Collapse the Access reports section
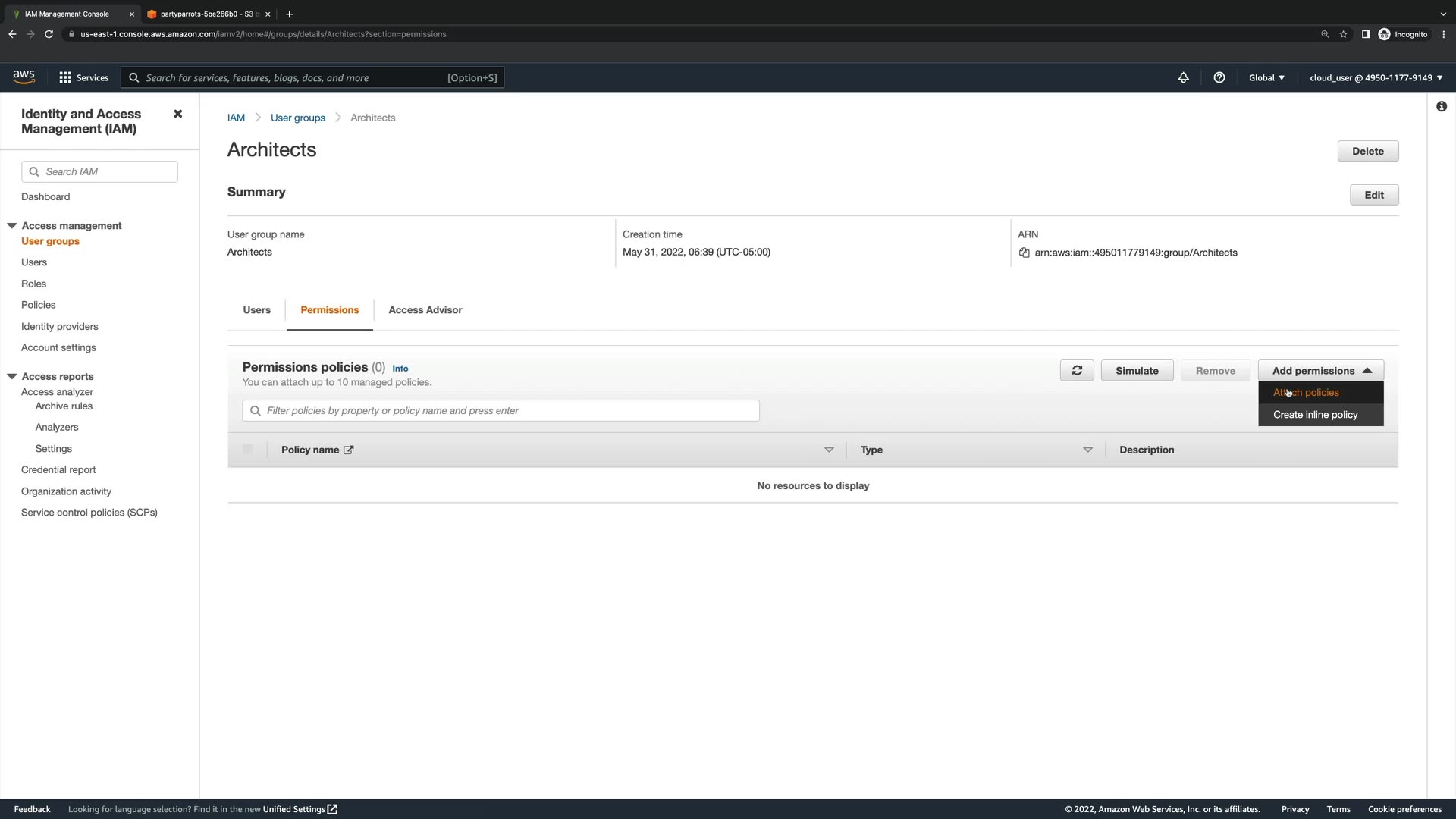The width and height of the screenshot is (1456, 819). (12, 376)
